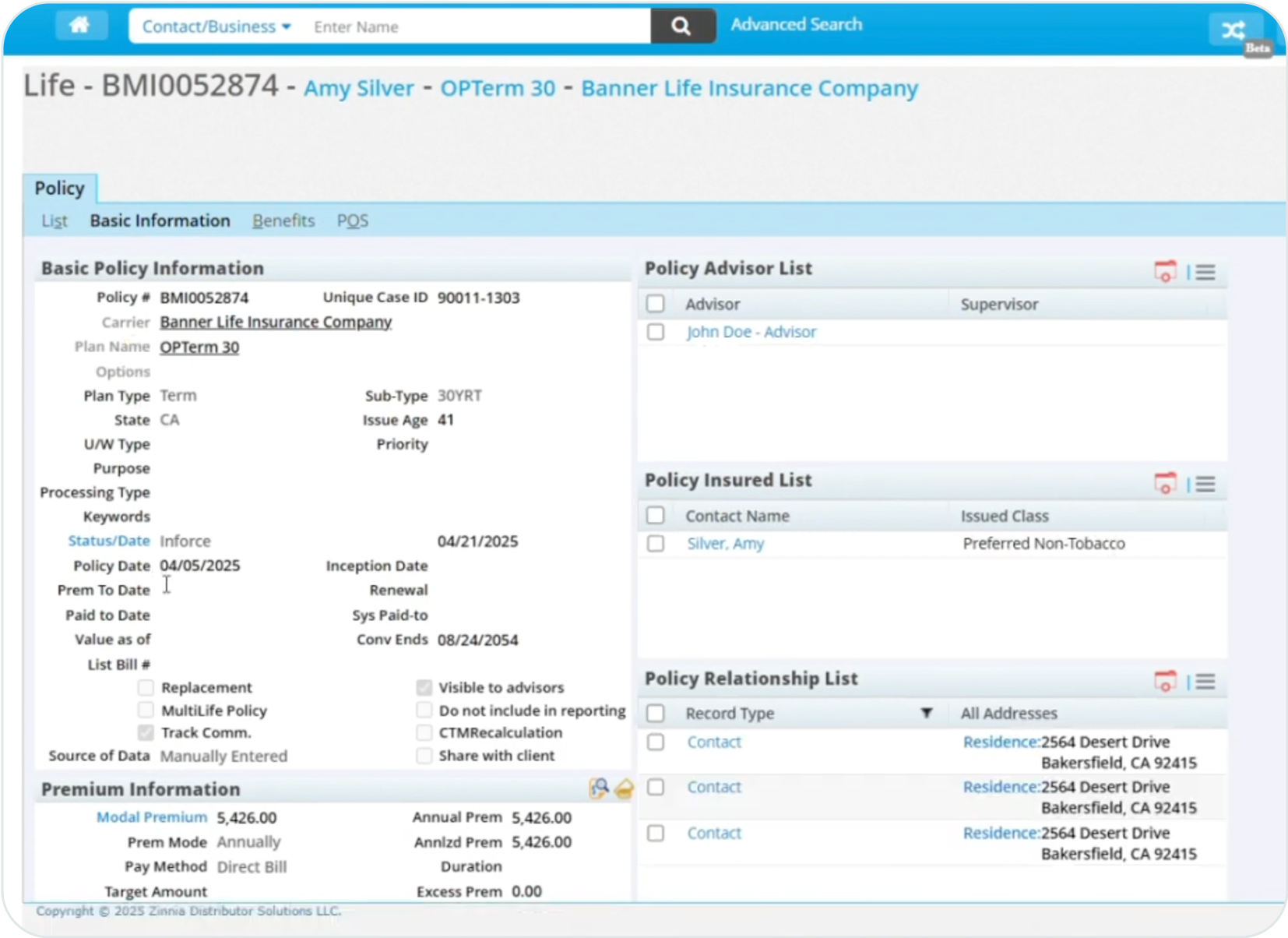The width and height of the screenshot is (1288, 938).
Task: Toggle the Share with client checkbox
Action: pos(424,755)
